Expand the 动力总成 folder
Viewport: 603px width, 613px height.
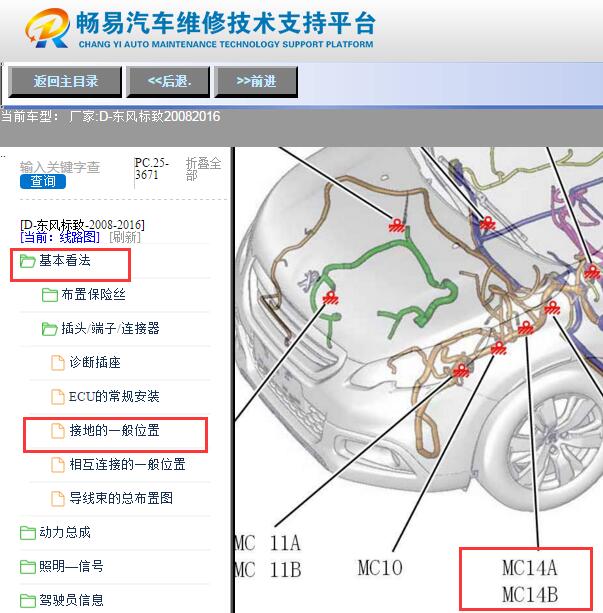tap(65, 532)
